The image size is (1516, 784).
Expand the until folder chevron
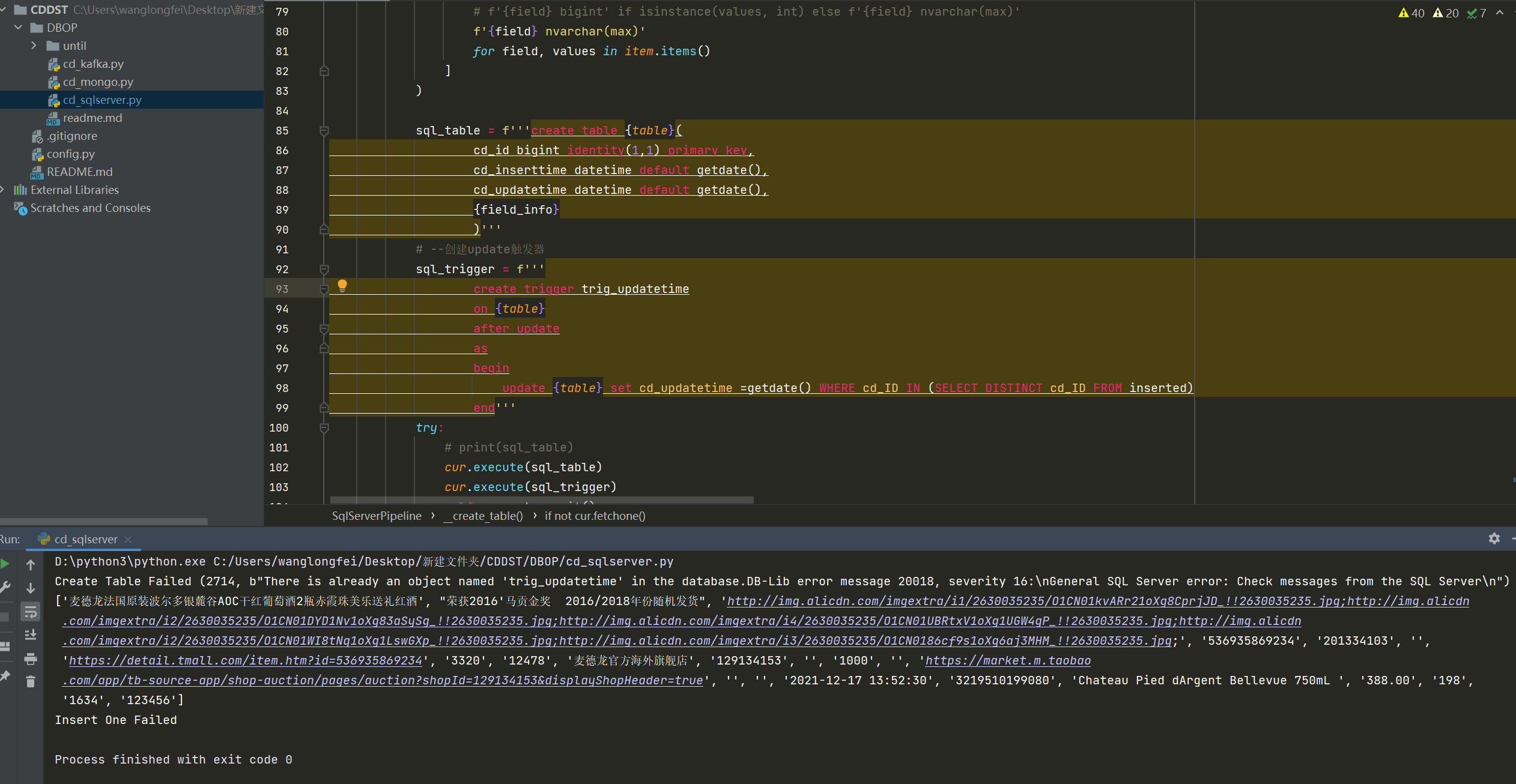pyautogui.click(x=34, y=46)
